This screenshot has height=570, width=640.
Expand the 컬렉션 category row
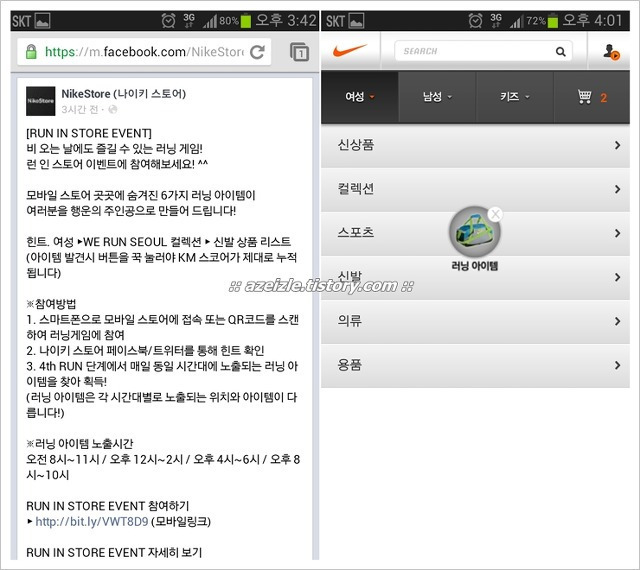coord(475,189)
